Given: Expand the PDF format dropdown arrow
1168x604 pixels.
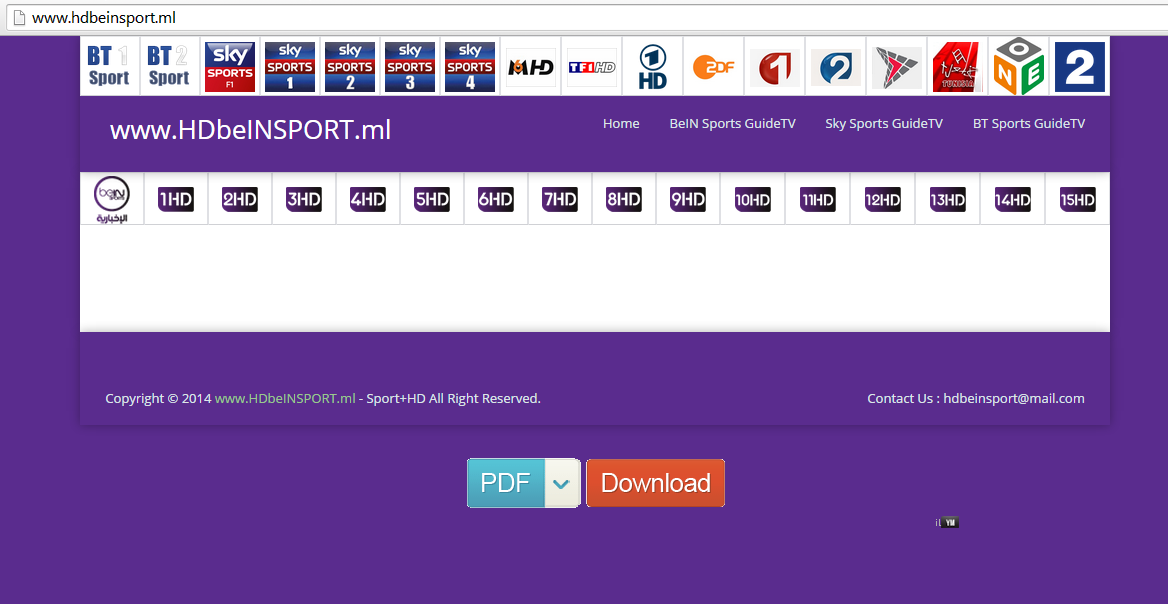Looking at the screenshot, I should pos(562,484).
